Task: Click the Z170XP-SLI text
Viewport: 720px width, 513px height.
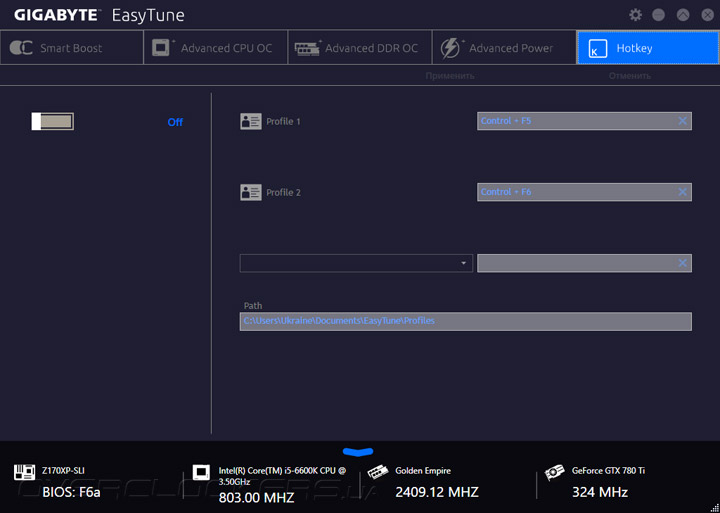Action: (x=63, y=471)
